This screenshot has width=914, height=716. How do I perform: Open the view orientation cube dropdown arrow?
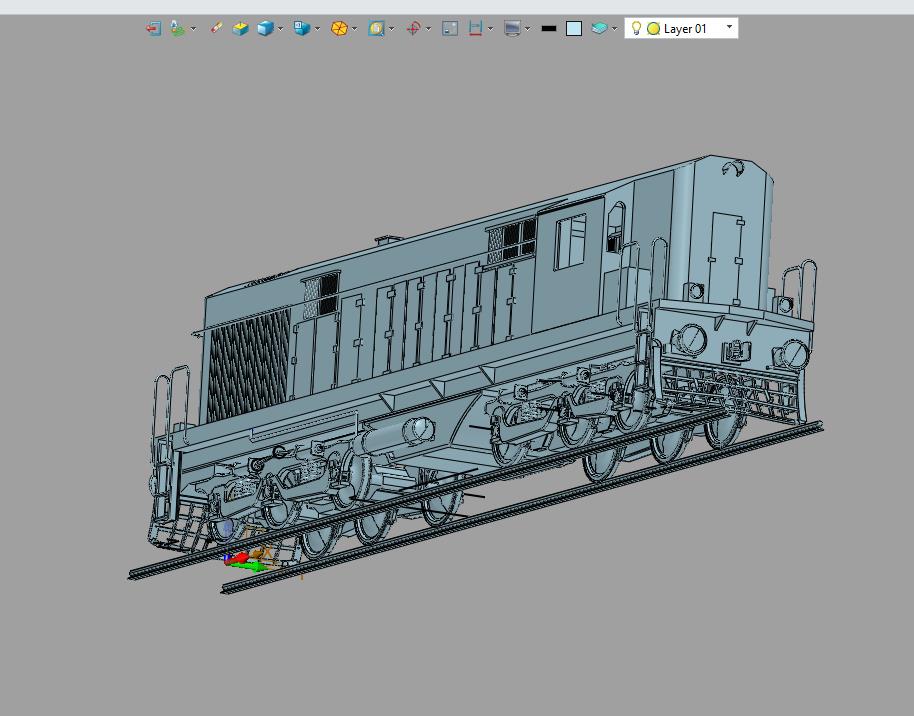[x=317, y=29]
